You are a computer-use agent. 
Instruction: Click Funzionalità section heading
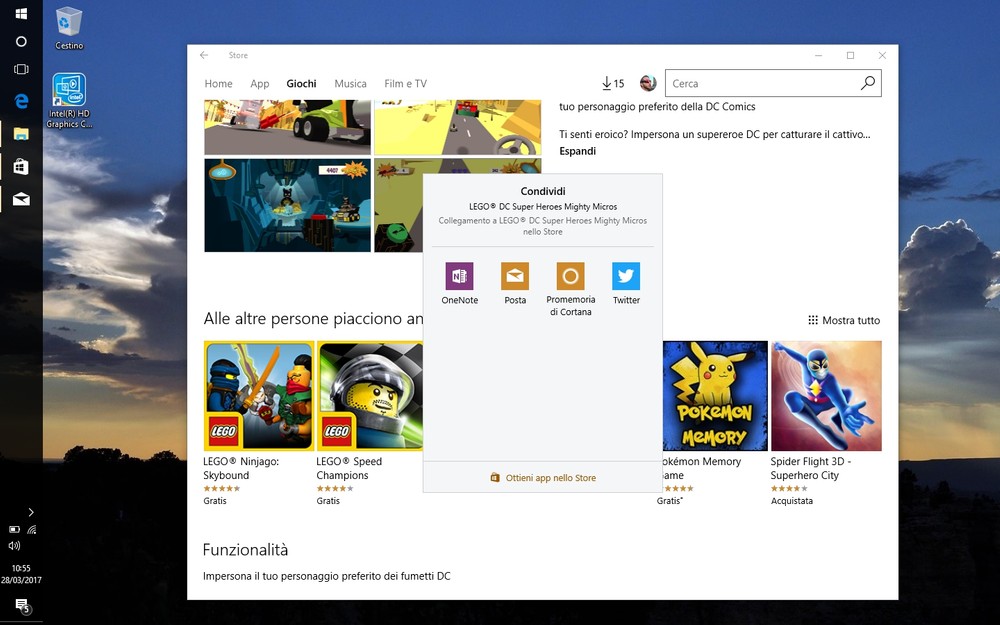coord(246,550)
